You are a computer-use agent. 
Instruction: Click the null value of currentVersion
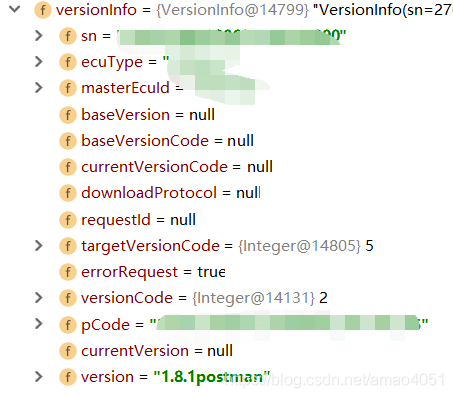(x=220, y=351)
